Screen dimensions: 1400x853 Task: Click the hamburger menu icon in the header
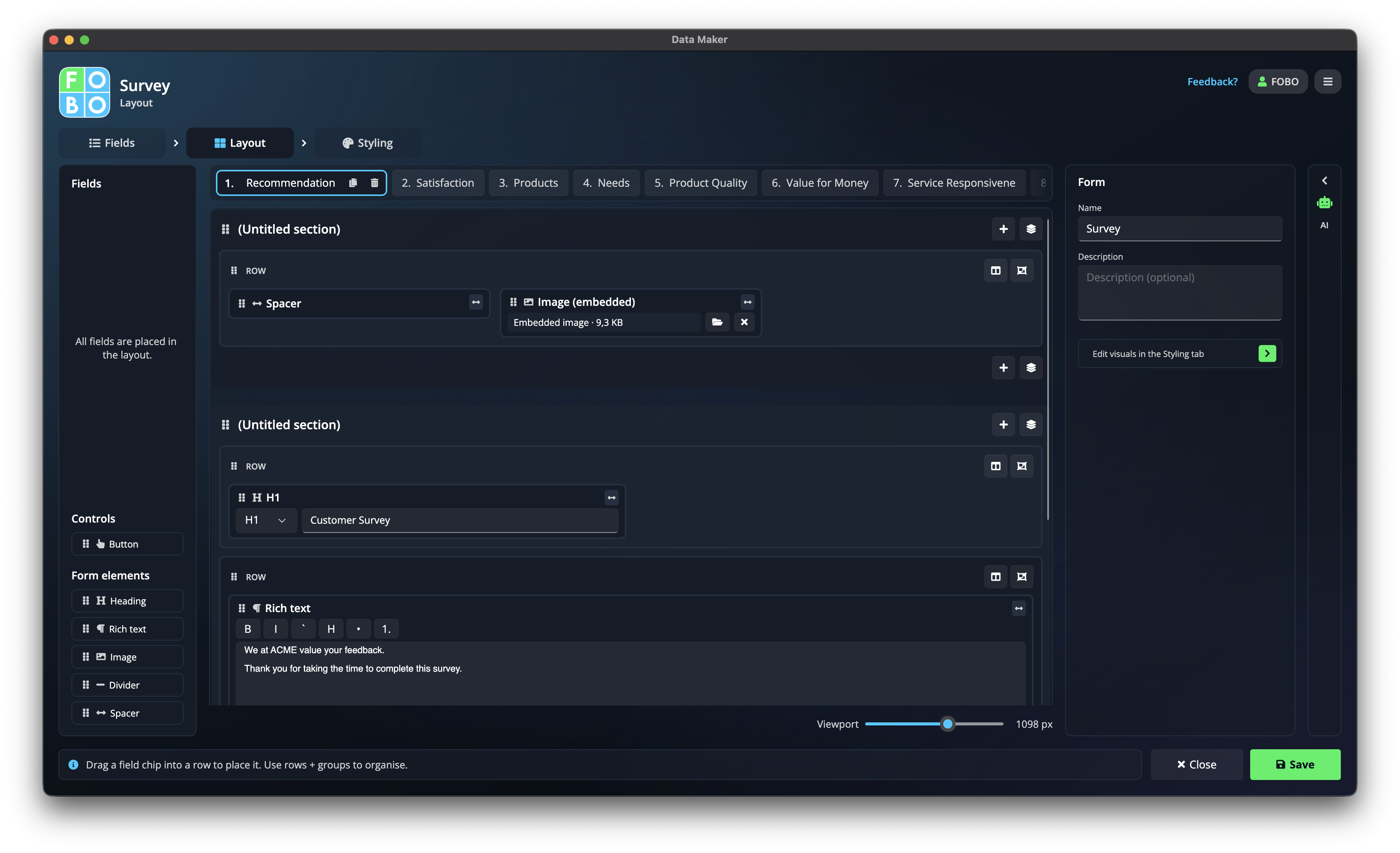[x=1327, y=81]
